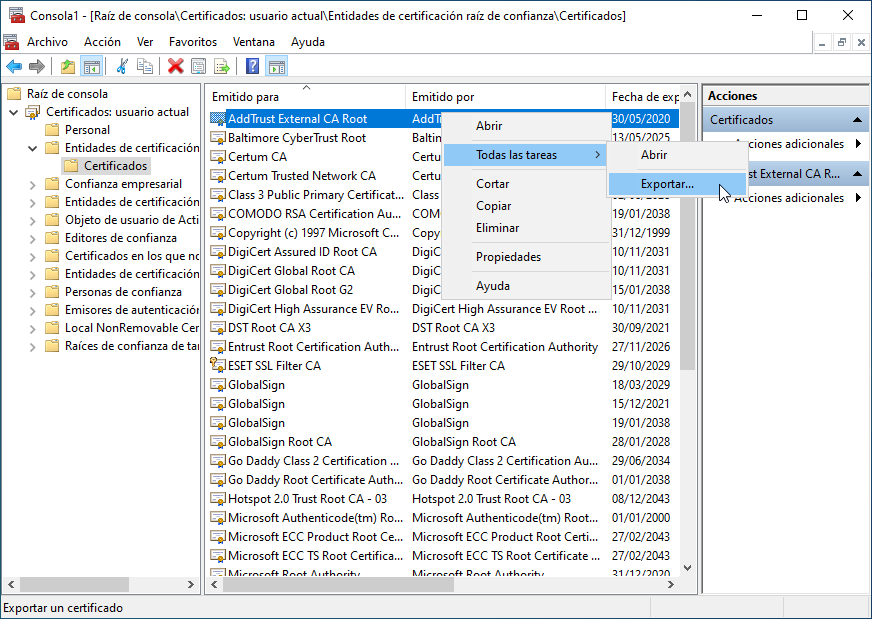Click the console icon left of Archivo menu
Screen dimensions: 872x619
(x=11, y=42)
